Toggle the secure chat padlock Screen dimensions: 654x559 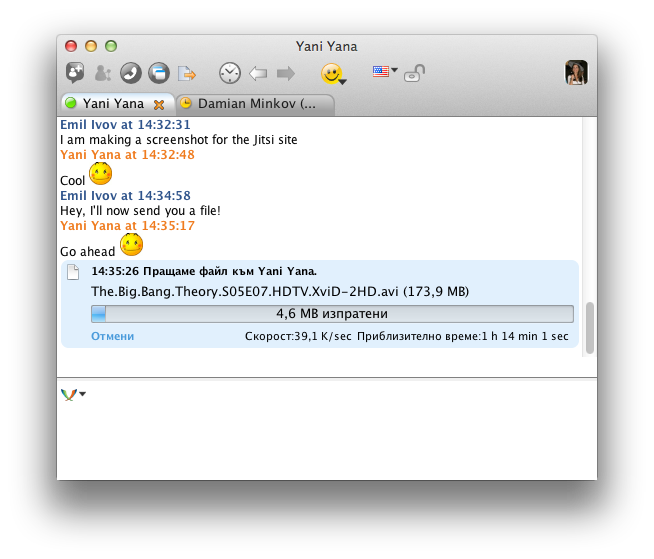[414, 73]
